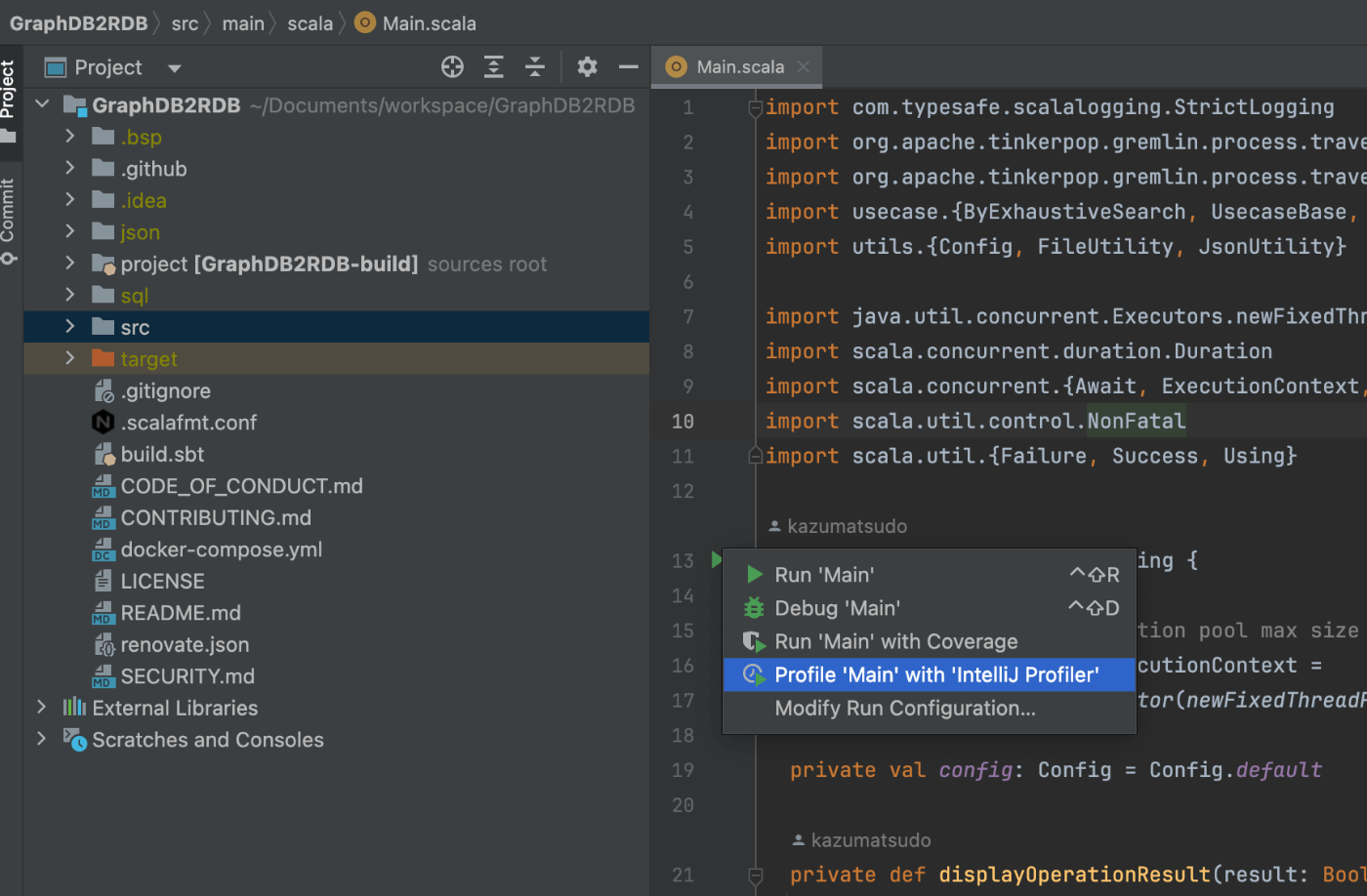The width and height of the screenshot is (1367, 896).
Task: Choose Debug 'Main' menu entry
Action: click(837, 608)
